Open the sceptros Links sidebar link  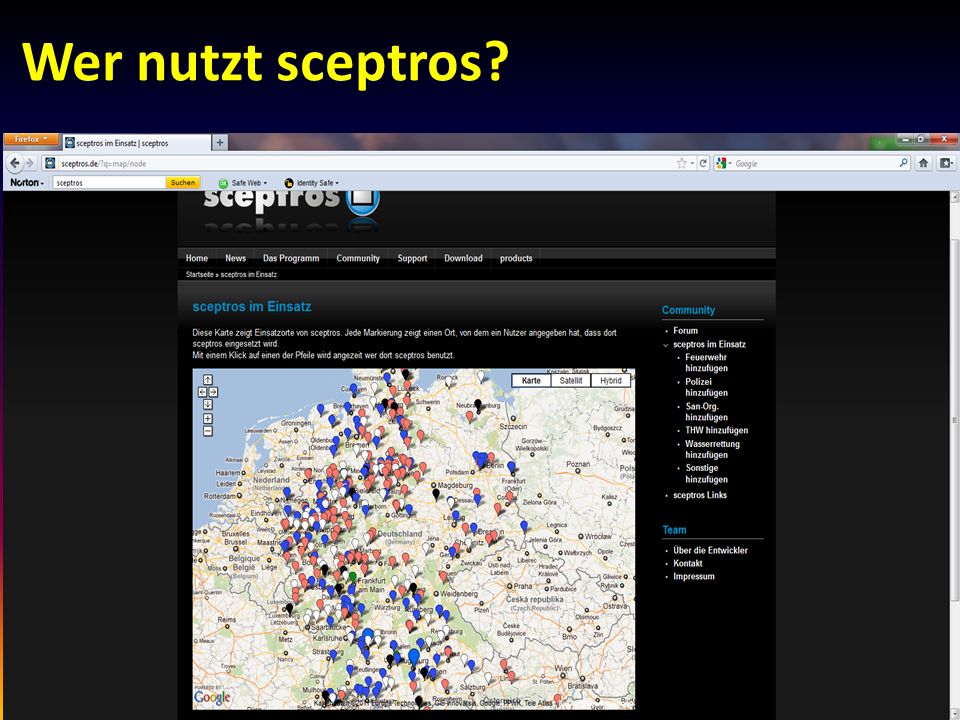tap(700, 495)
